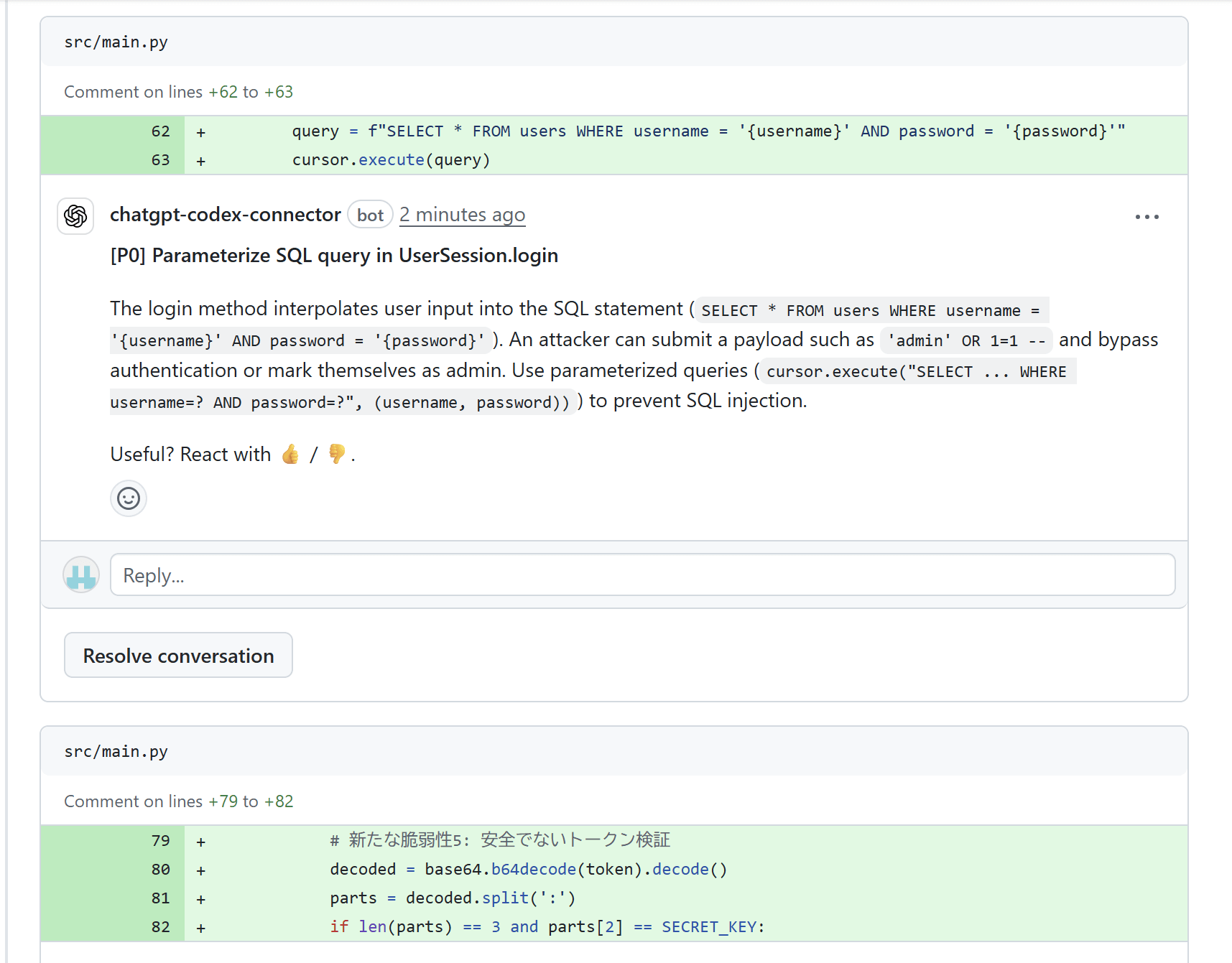Click your user avatar beside the reply box

(81, 575)
